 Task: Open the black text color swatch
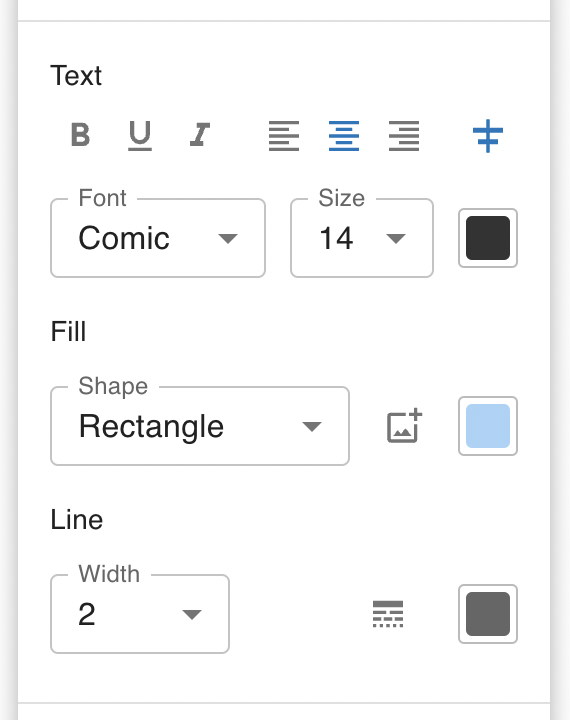pos(488,238)
